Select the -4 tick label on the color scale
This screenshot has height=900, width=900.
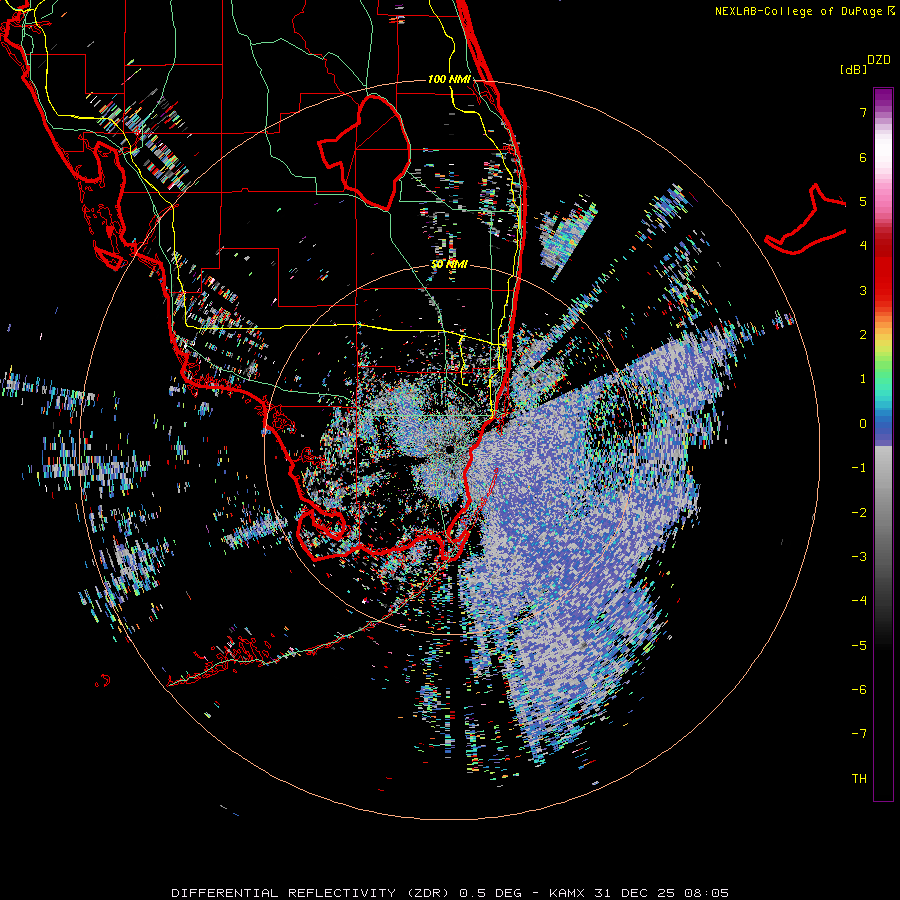[859, 600]
